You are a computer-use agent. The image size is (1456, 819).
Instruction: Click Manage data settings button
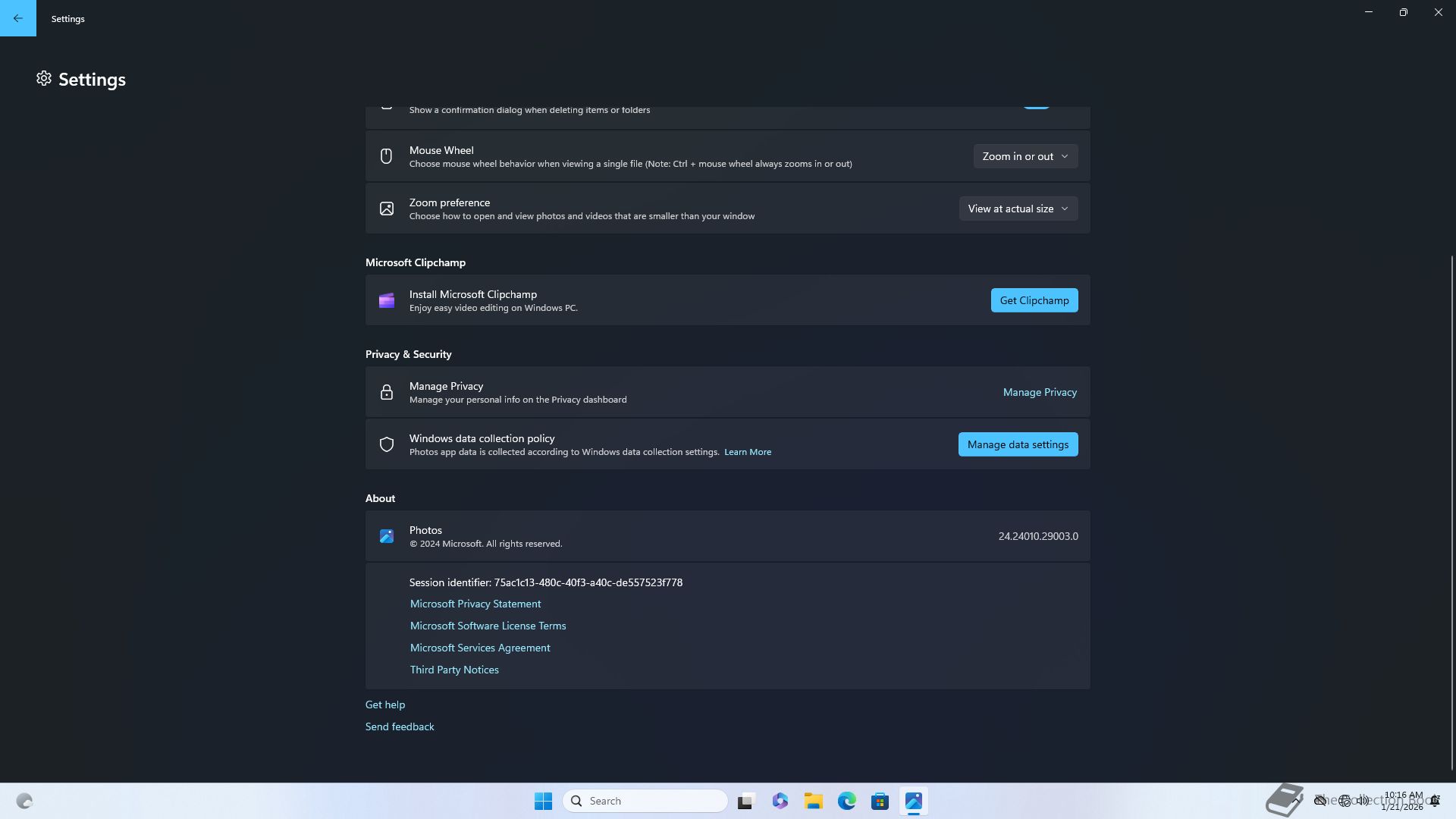point(1018,444)
